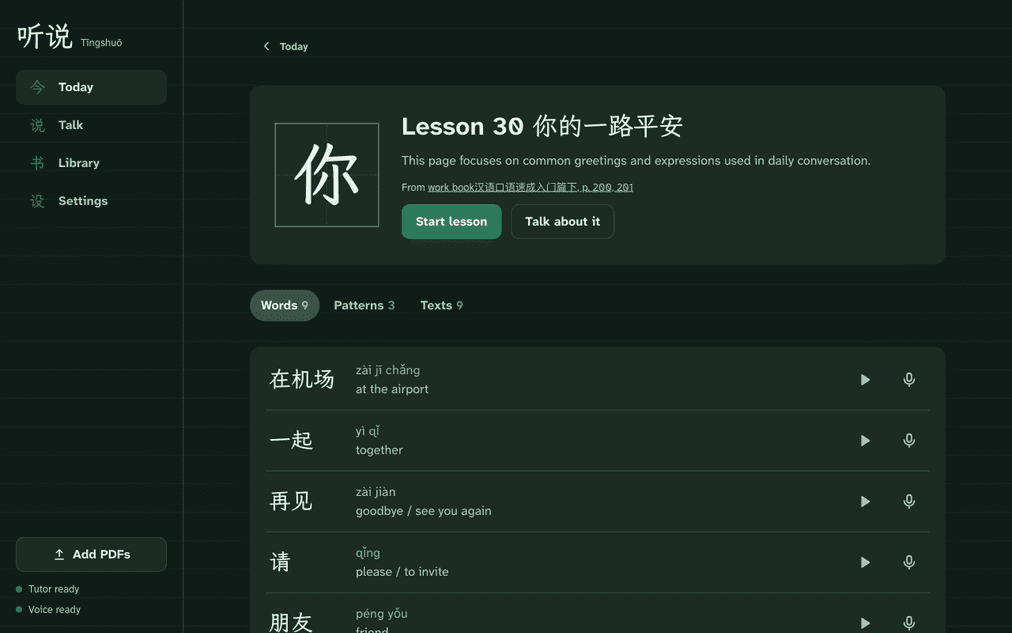Click pinyin péng yǒu

click(x=381, y=614)
